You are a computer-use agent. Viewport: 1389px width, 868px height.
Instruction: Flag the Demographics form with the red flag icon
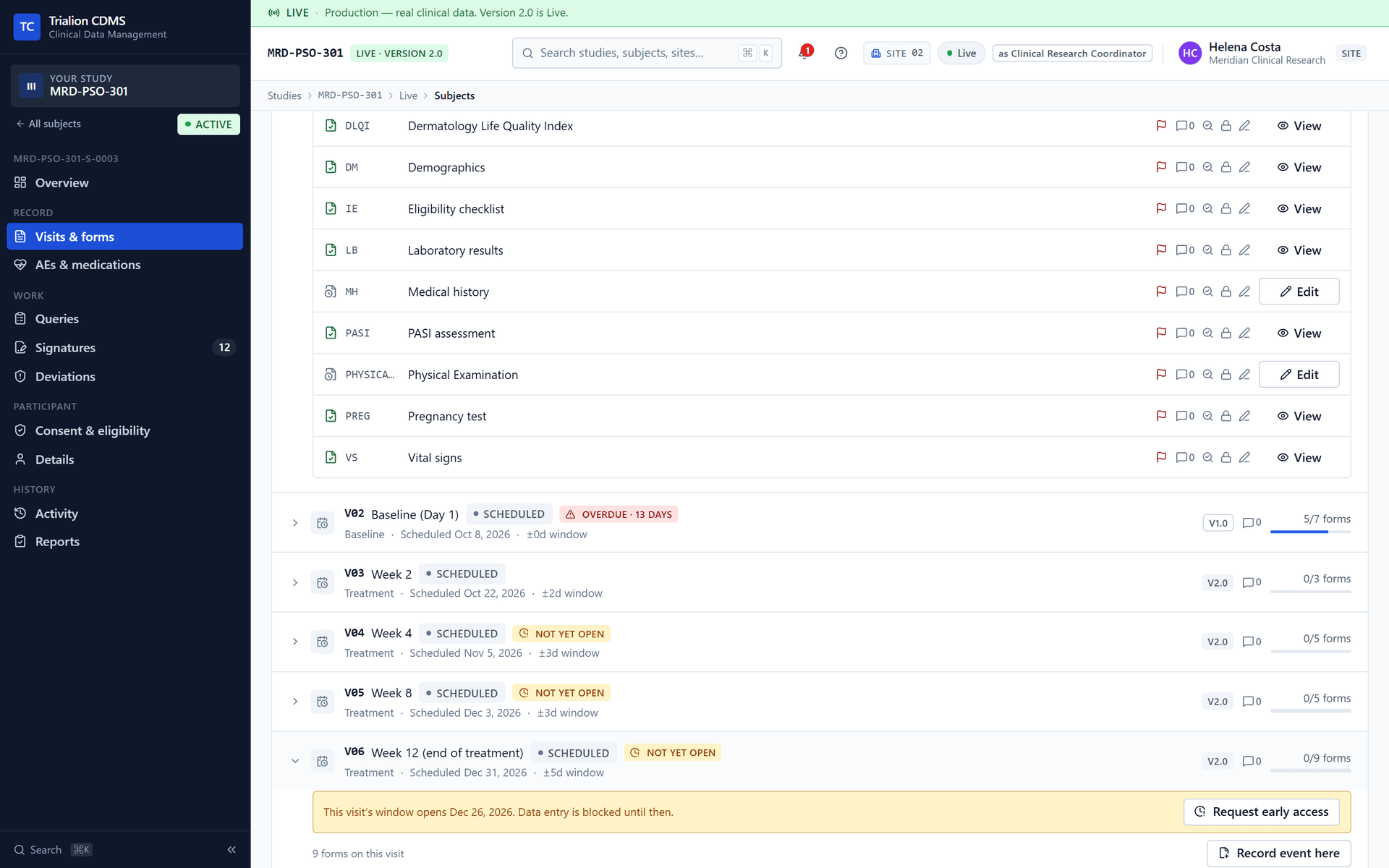pos(1161,167)
